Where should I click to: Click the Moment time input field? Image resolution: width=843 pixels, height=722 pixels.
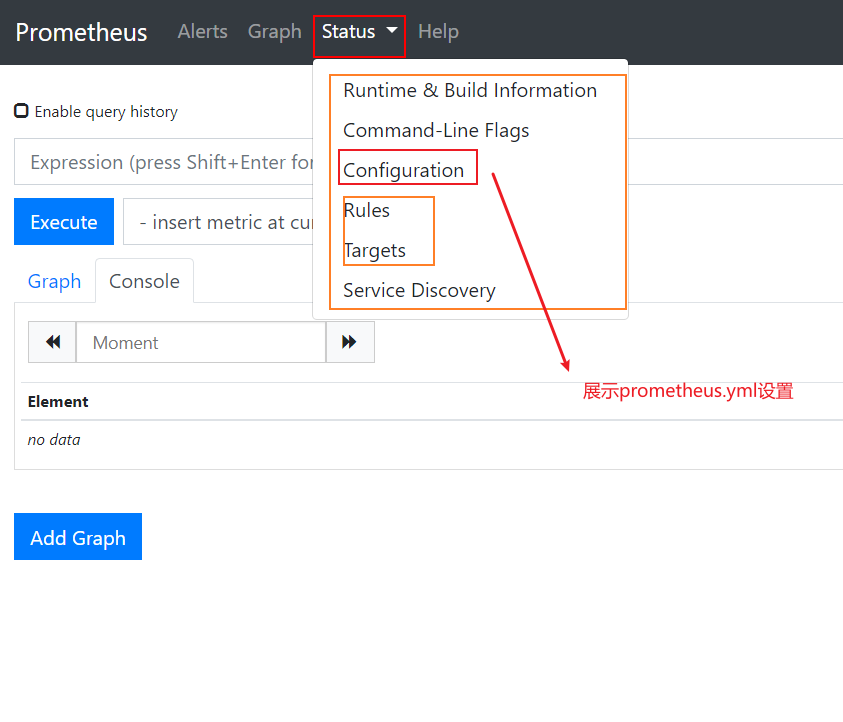coord(200,342)
